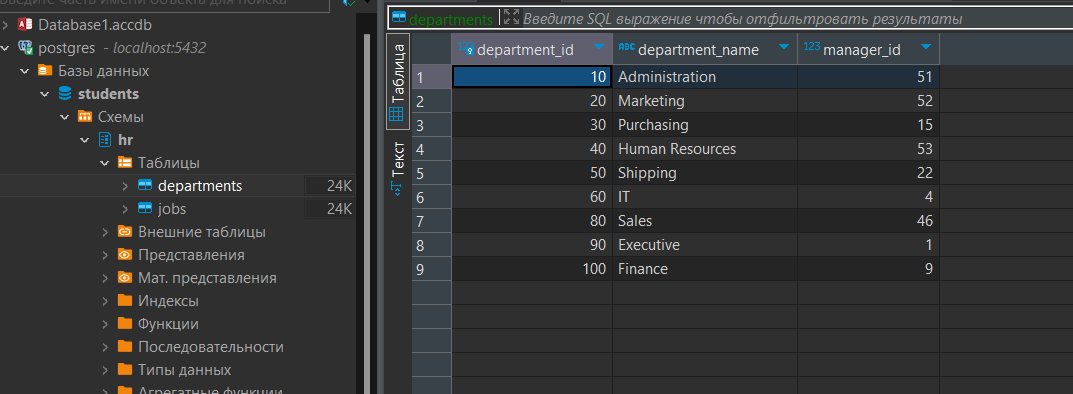Click the jobs table icon in the tree

click(144, 209)
